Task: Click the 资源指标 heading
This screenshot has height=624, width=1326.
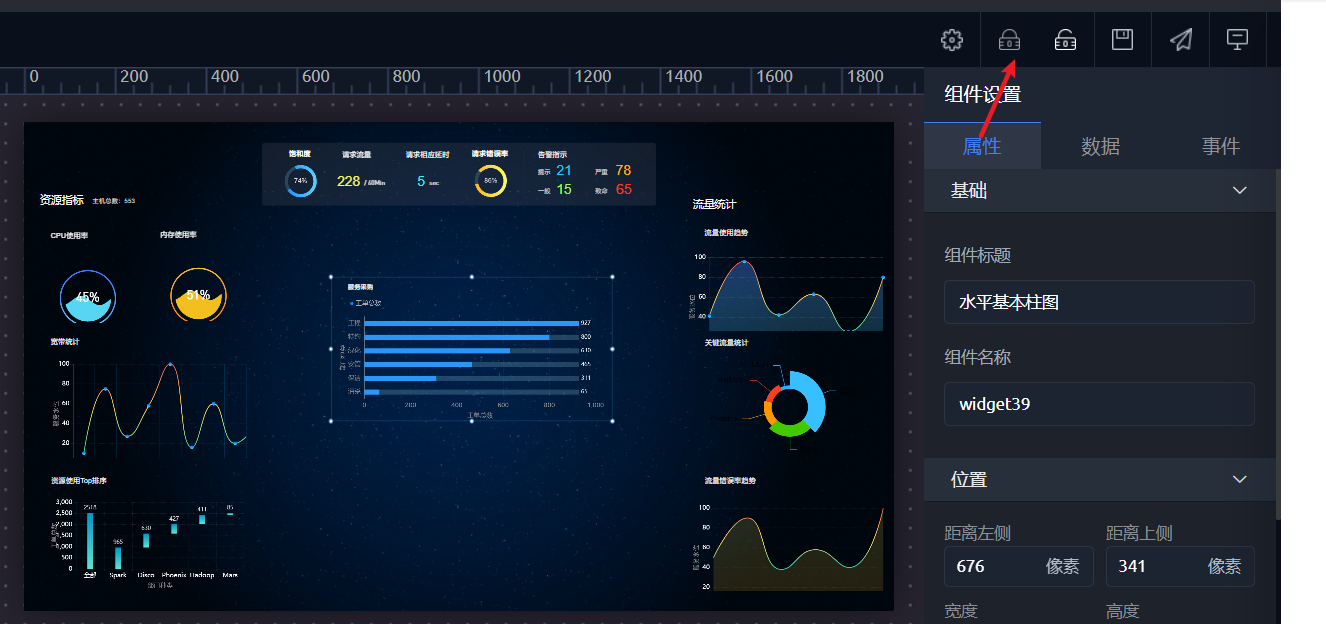Action: click(62, 200)
